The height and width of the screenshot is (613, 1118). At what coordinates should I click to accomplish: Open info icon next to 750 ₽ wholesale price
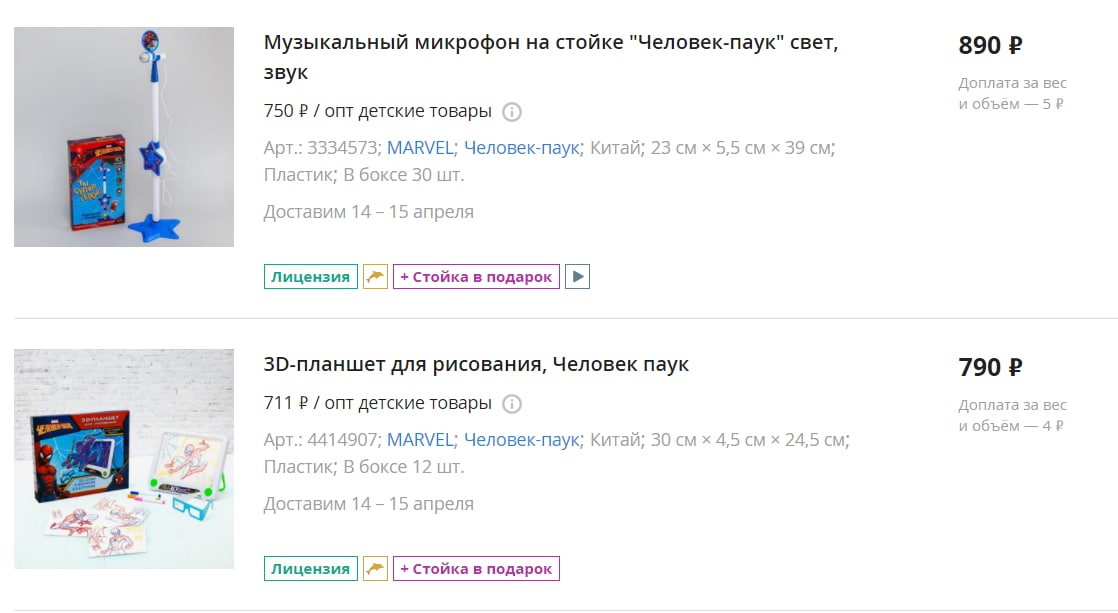coord(512,112)
